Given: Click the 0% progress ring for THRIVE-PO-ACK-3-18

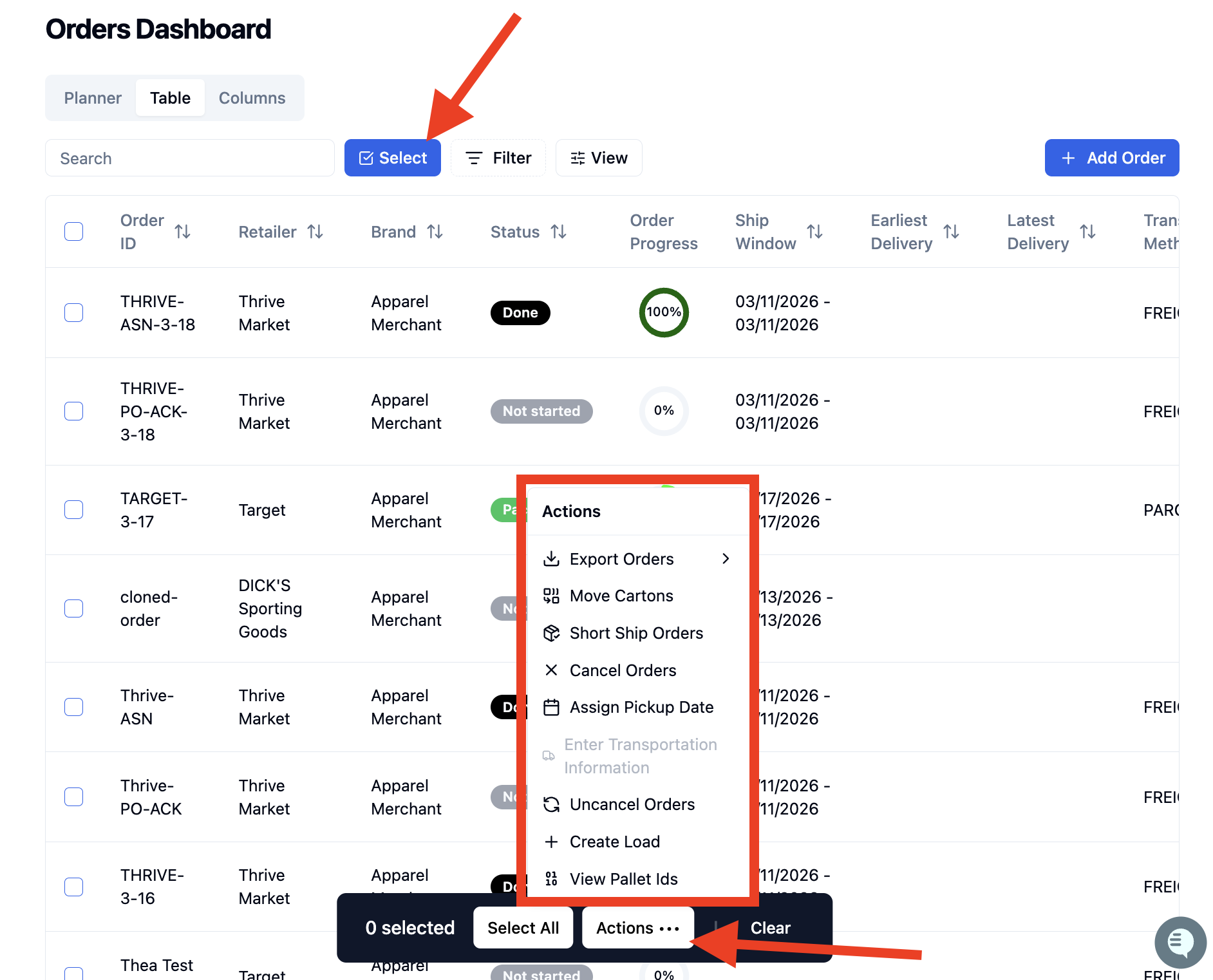Looking at the screenshot, I should point(664,411).
